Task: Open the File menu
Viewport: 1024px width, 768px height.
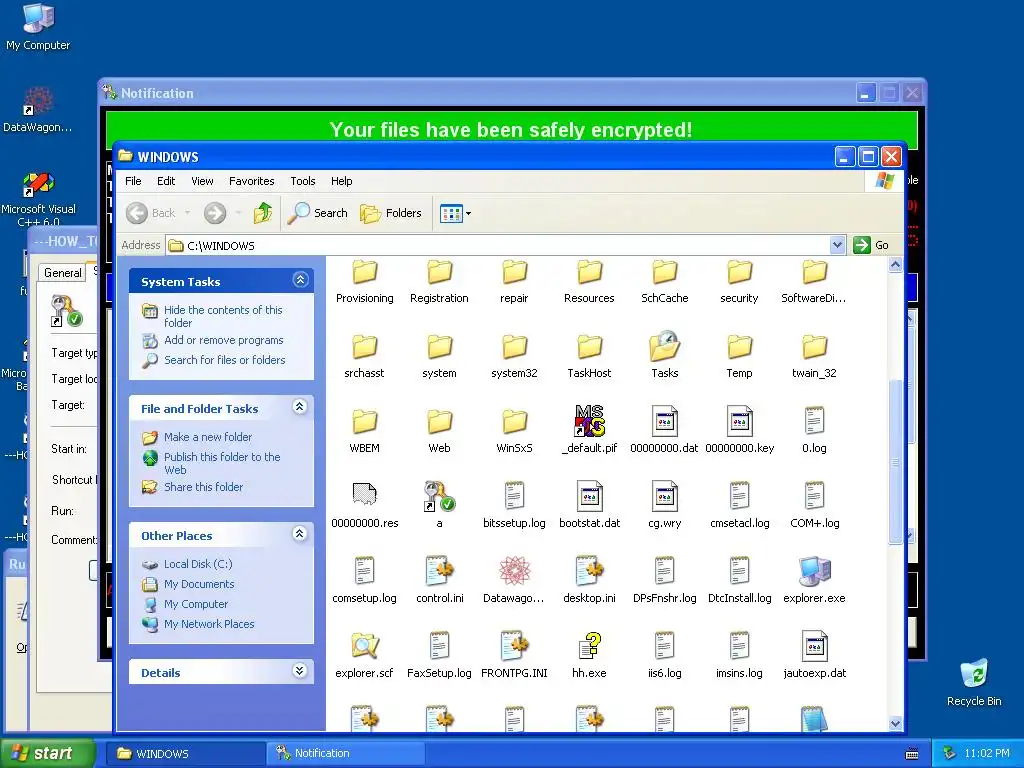Action: tap(133, 181)
